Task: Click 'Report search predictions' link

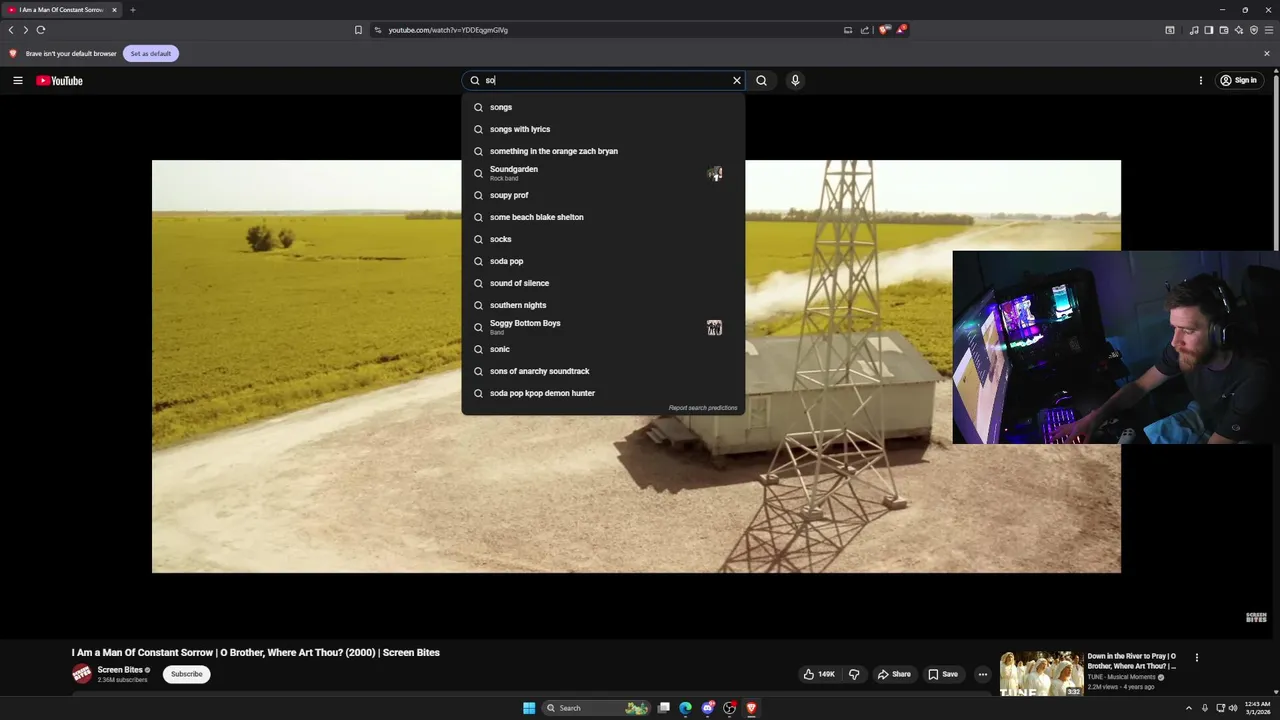Action: point(703,408)
